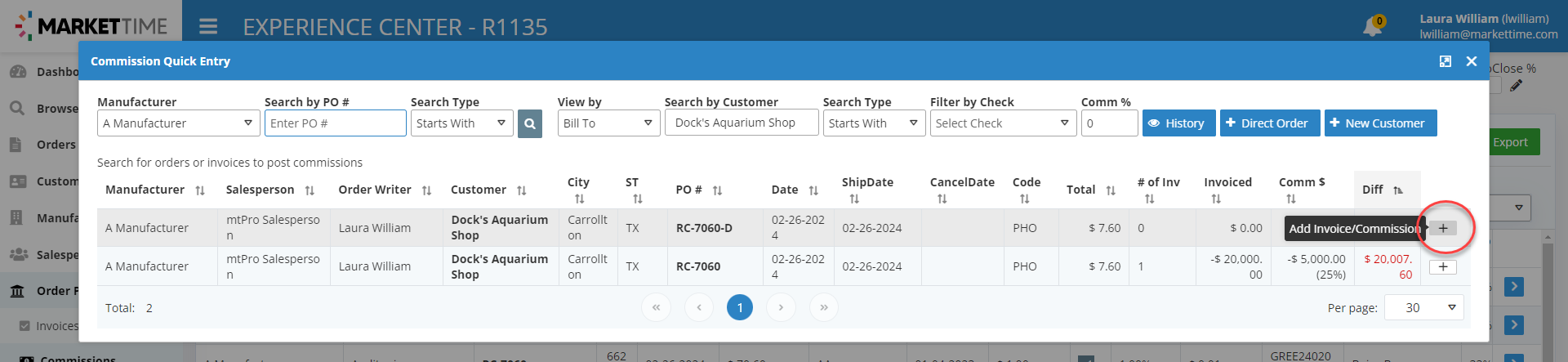1568x362 pixels.
Task: Change the Per page dropdown value
Action: (x=1430, y=308)
